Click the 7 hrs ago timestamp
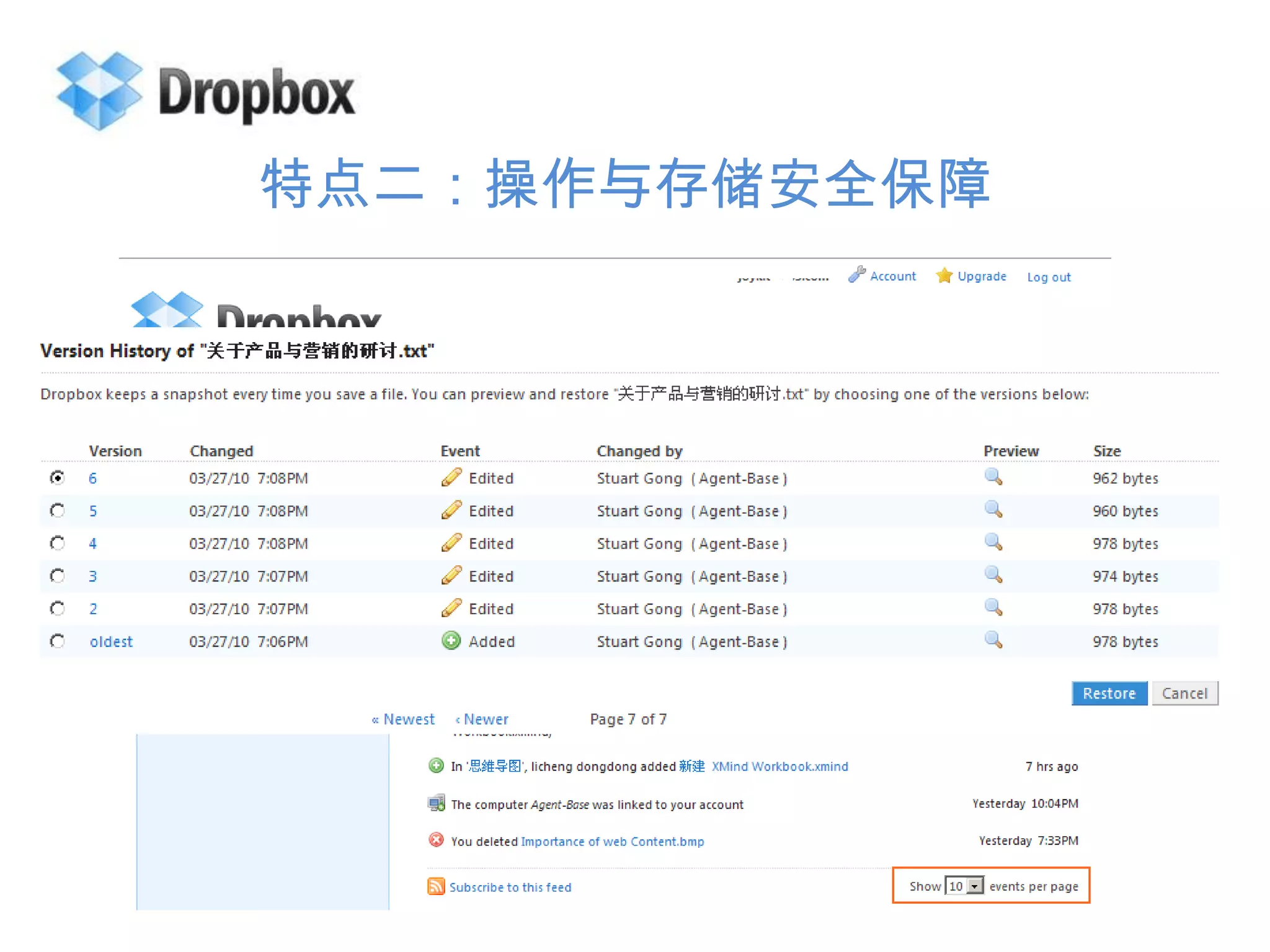 point(1052,766)
